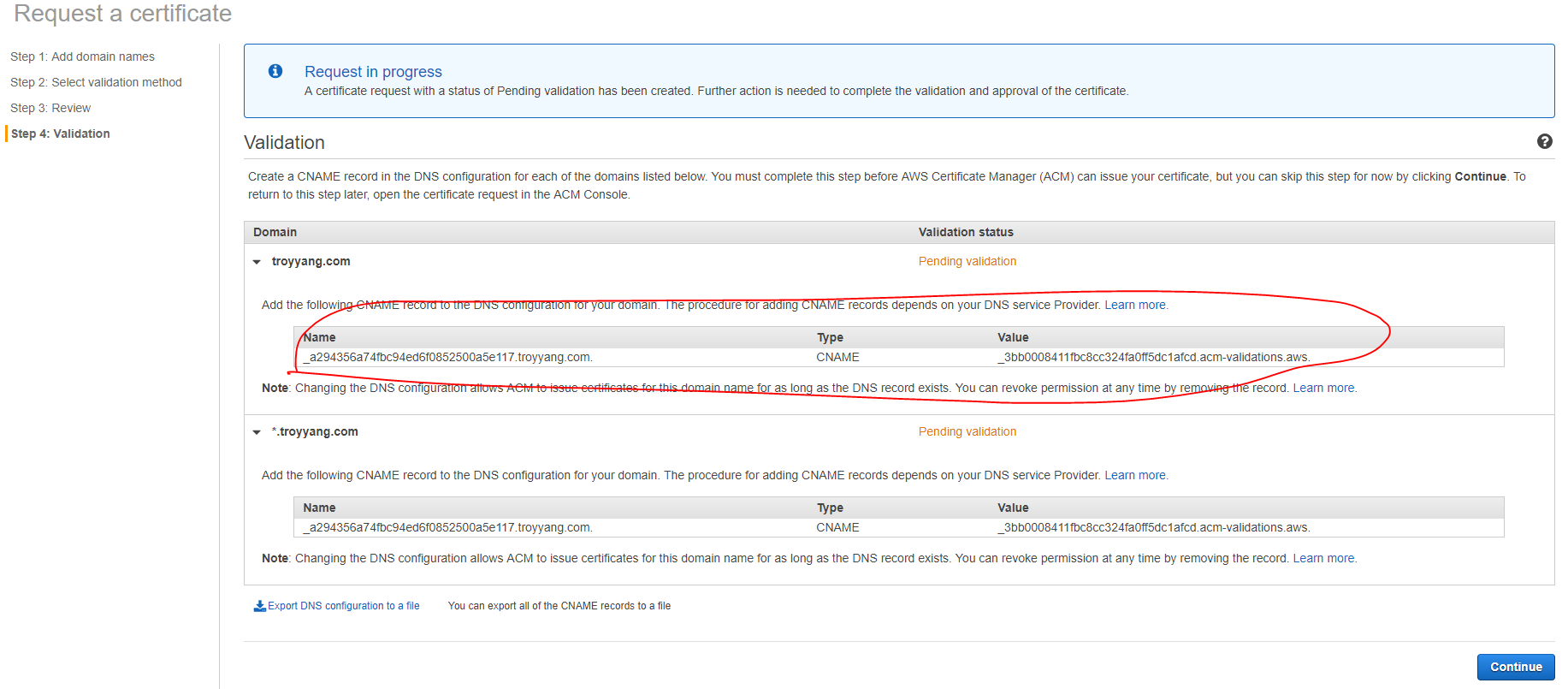Collapse the *.troyyang.com domain section

257,432
